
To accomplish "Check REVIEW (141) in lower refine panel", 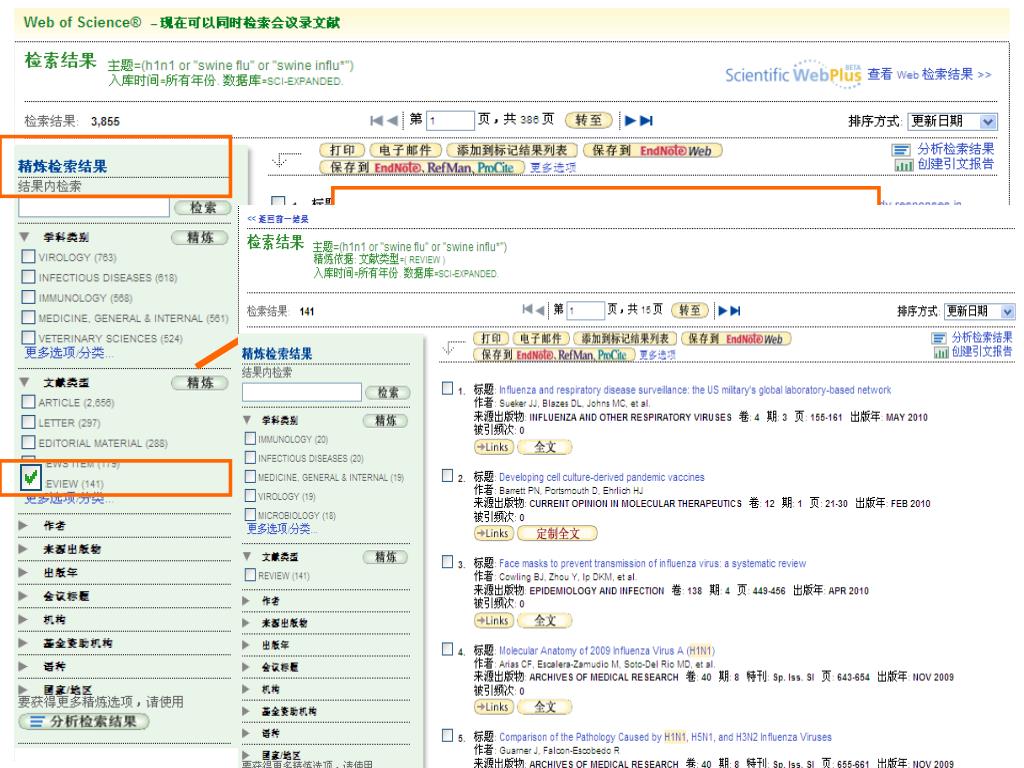I will [x=250, y=575].
